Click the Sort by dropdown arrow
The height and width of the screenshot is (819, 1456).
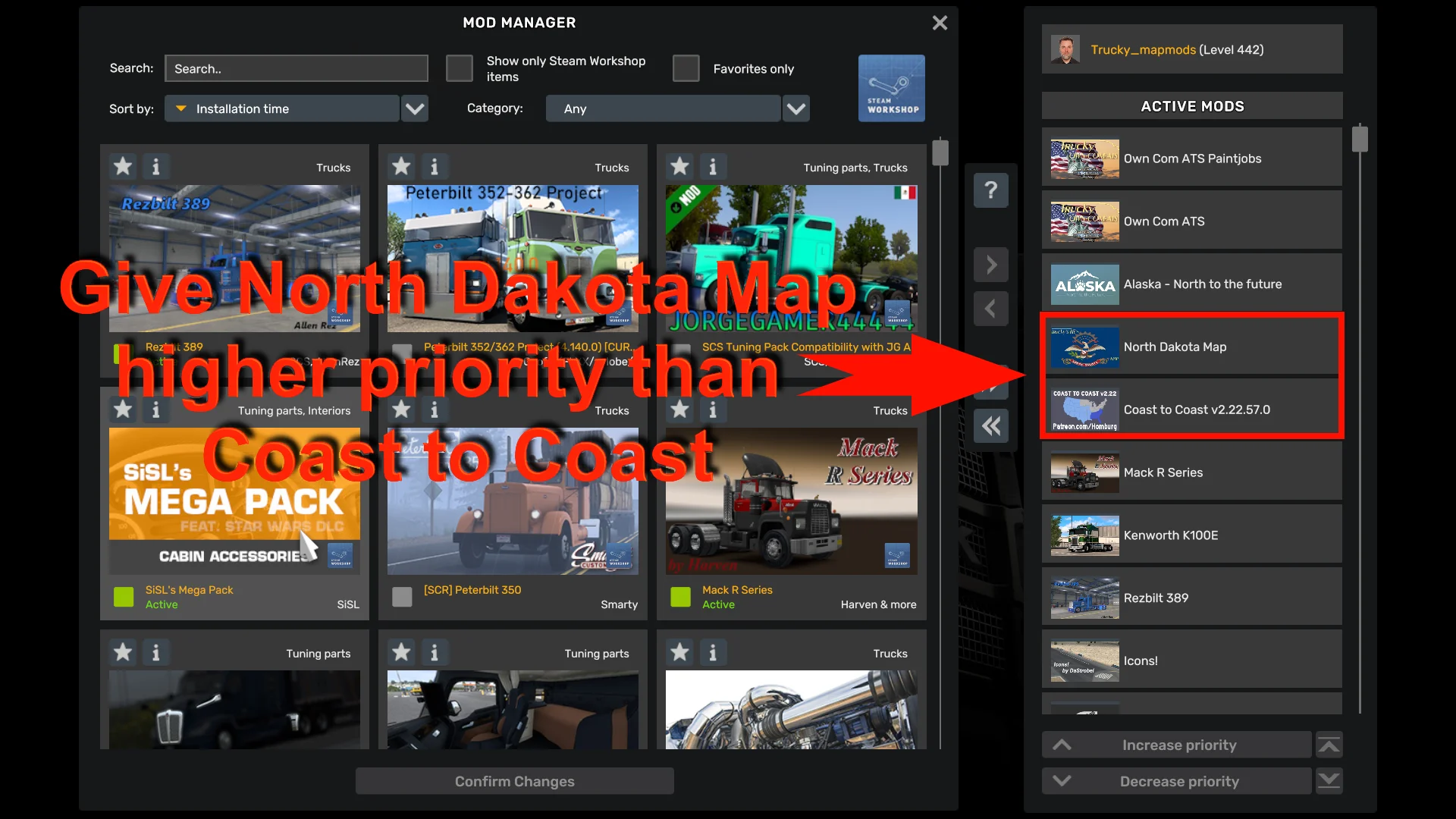414,108
